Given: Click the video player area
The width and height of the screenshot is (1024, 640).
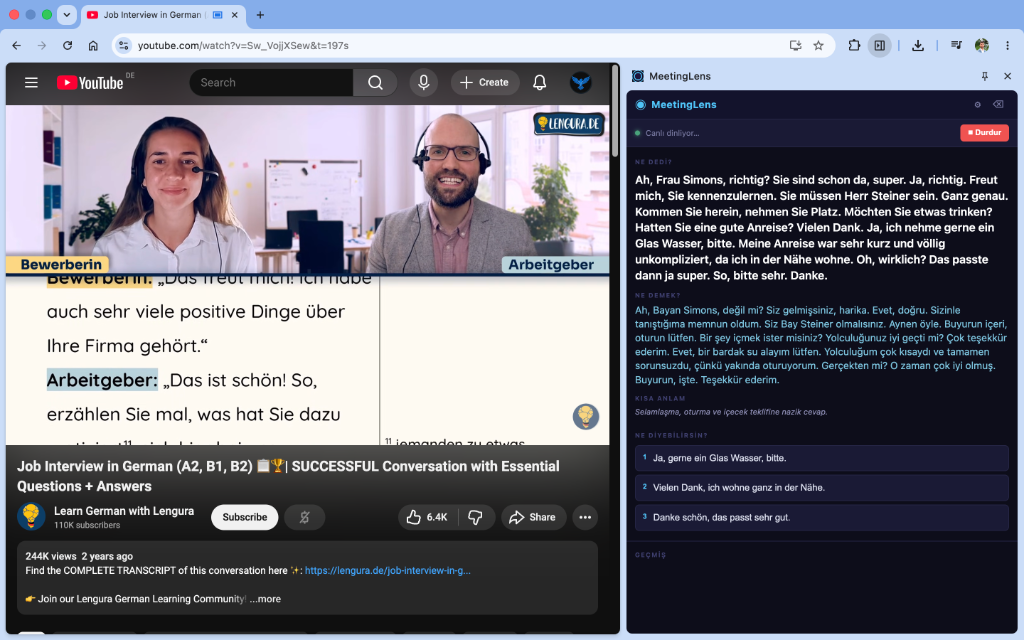Looking at the screenshot, I should click(x=308, y=274).
